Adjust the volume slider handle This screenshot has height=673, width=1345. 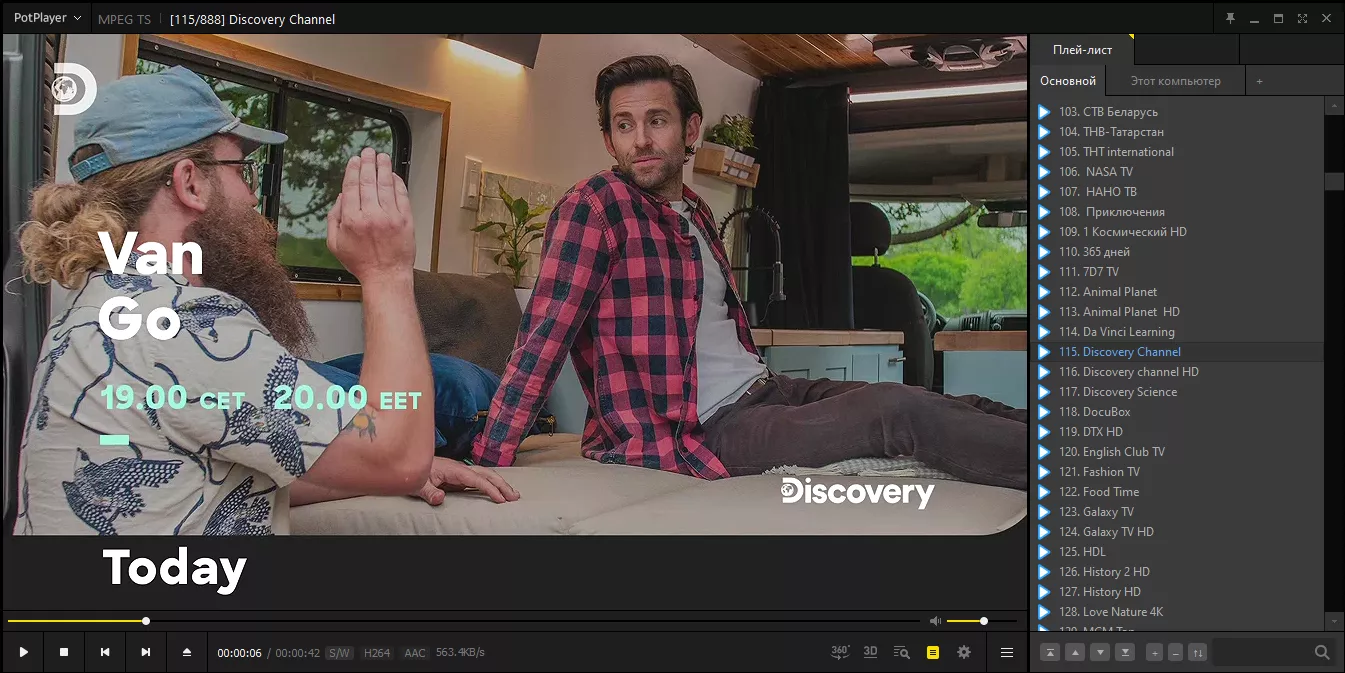point(984,621)
